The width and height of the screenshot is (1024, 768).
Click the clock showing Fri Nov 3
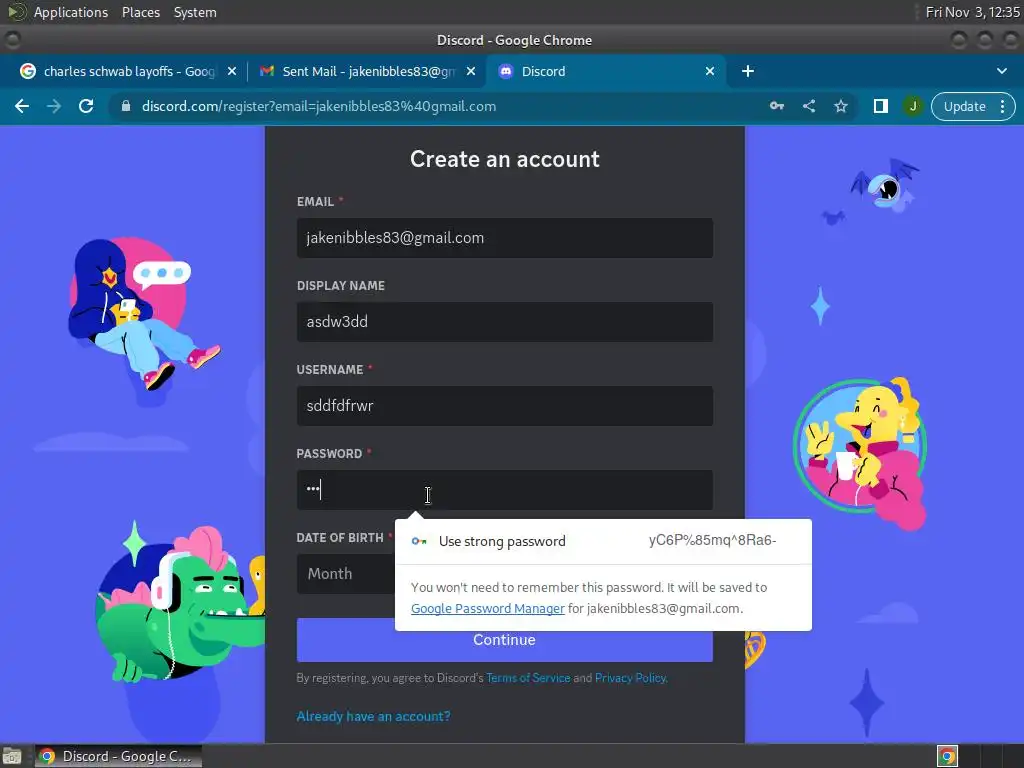(972, 12)
